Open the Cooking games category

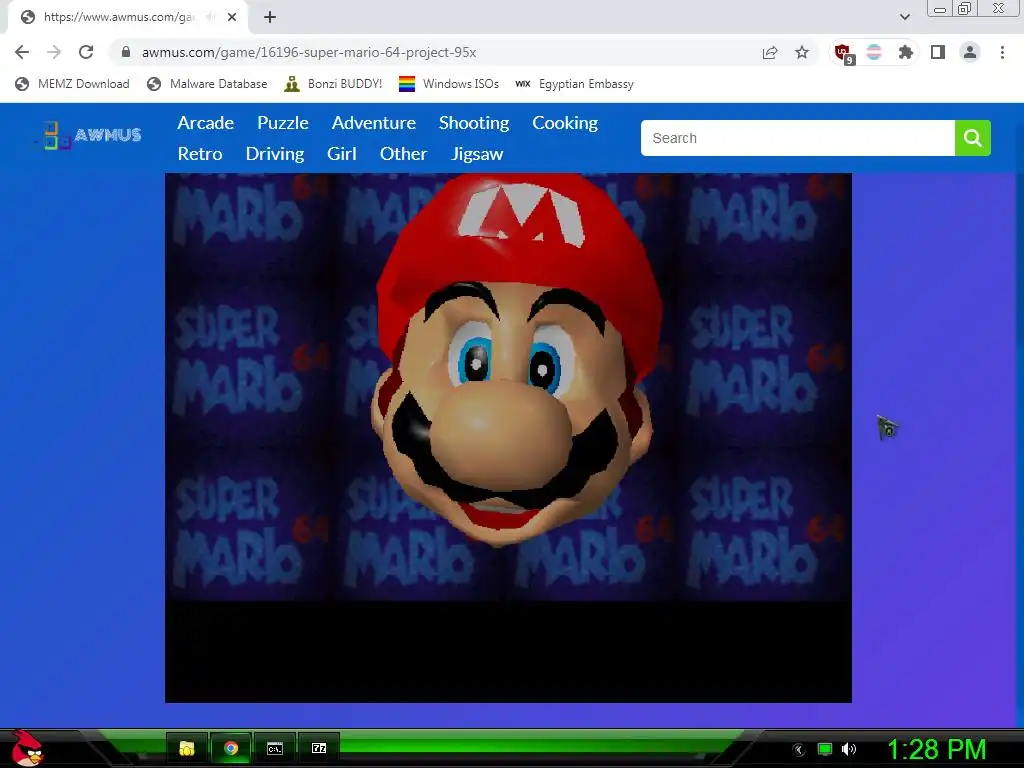(x=565, y=123)
